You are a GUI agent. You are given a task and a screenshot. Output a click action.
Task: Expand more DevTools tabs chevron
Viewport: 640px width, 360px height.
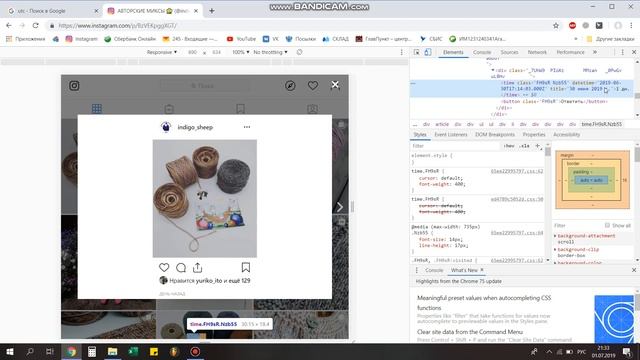tap(595, 52)
